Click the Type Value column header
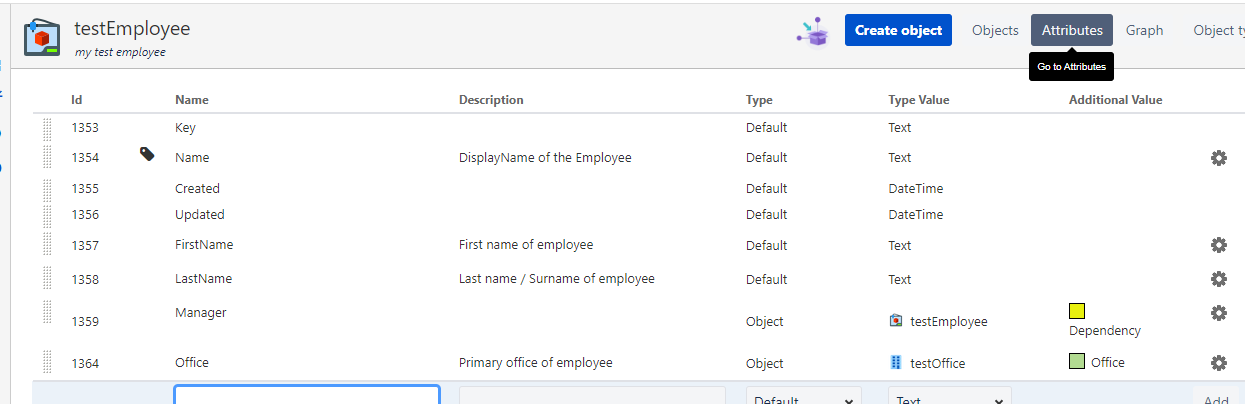The image size is (1245, 404). [919, 100]
